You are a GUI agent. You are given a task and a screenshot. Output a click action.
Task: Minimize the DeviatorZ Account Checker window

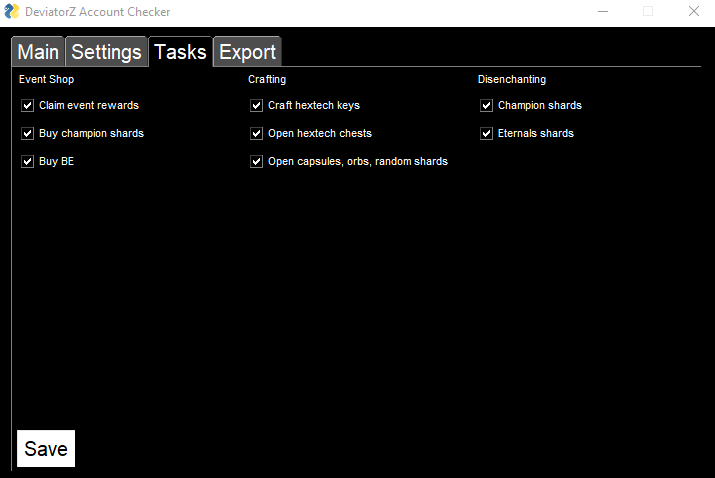pyautogui.click(x=603, y=11)
